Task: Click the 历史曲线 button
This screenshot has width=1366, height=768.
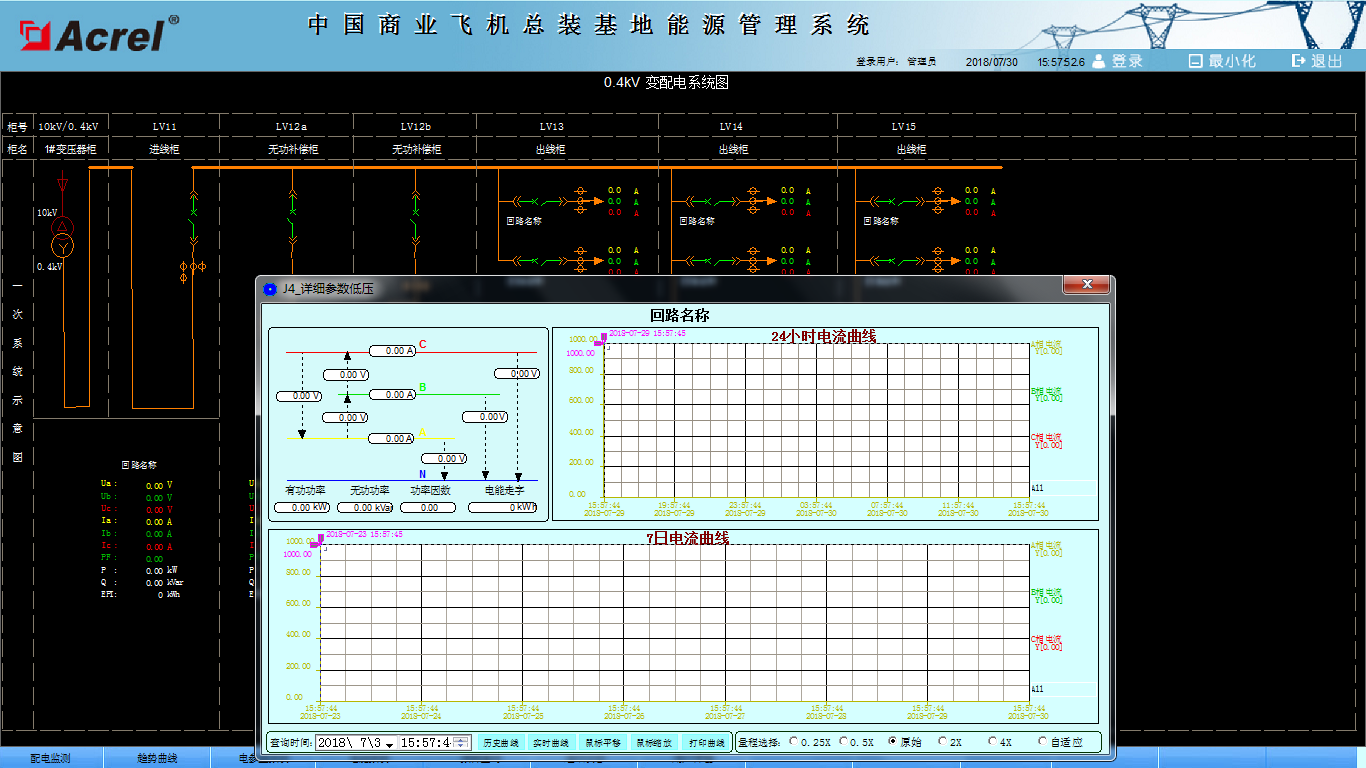Action: [501, 743]
